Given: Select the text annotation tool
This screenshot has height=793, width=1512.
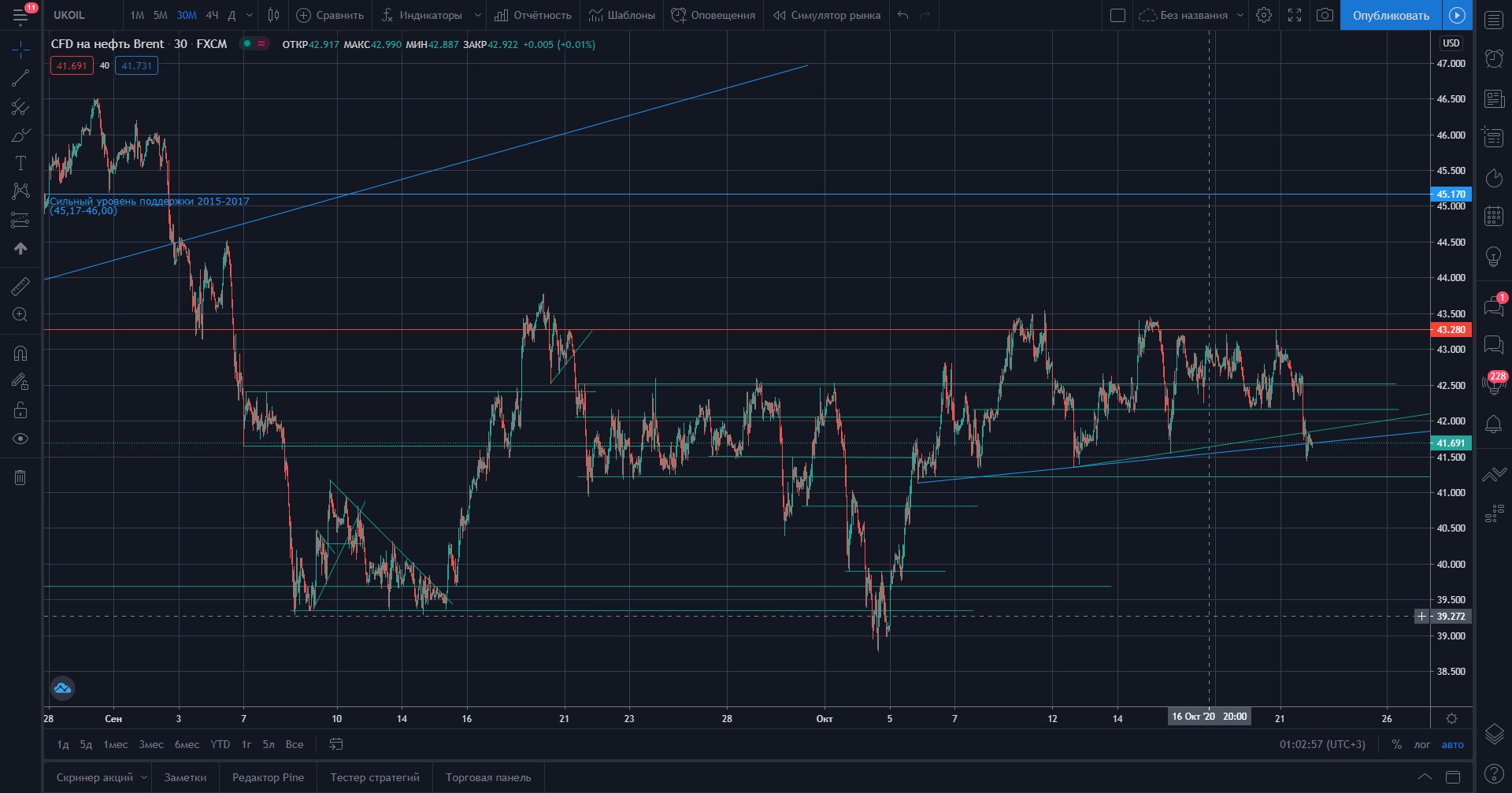Looking at the screenshot, I should (x=20, y=163).
